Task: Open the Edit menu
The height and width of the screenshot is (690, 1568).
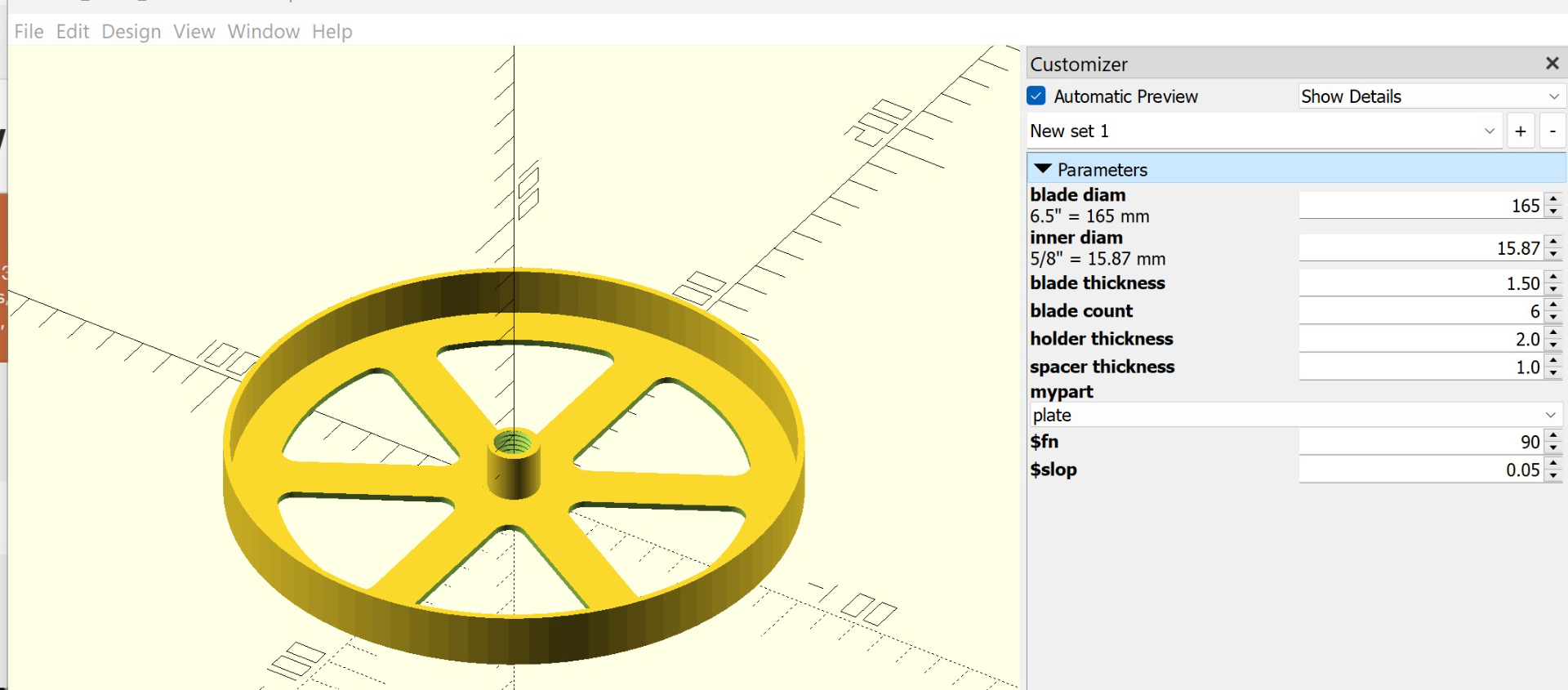Action: pyautogui.click(x=73, y=32)
